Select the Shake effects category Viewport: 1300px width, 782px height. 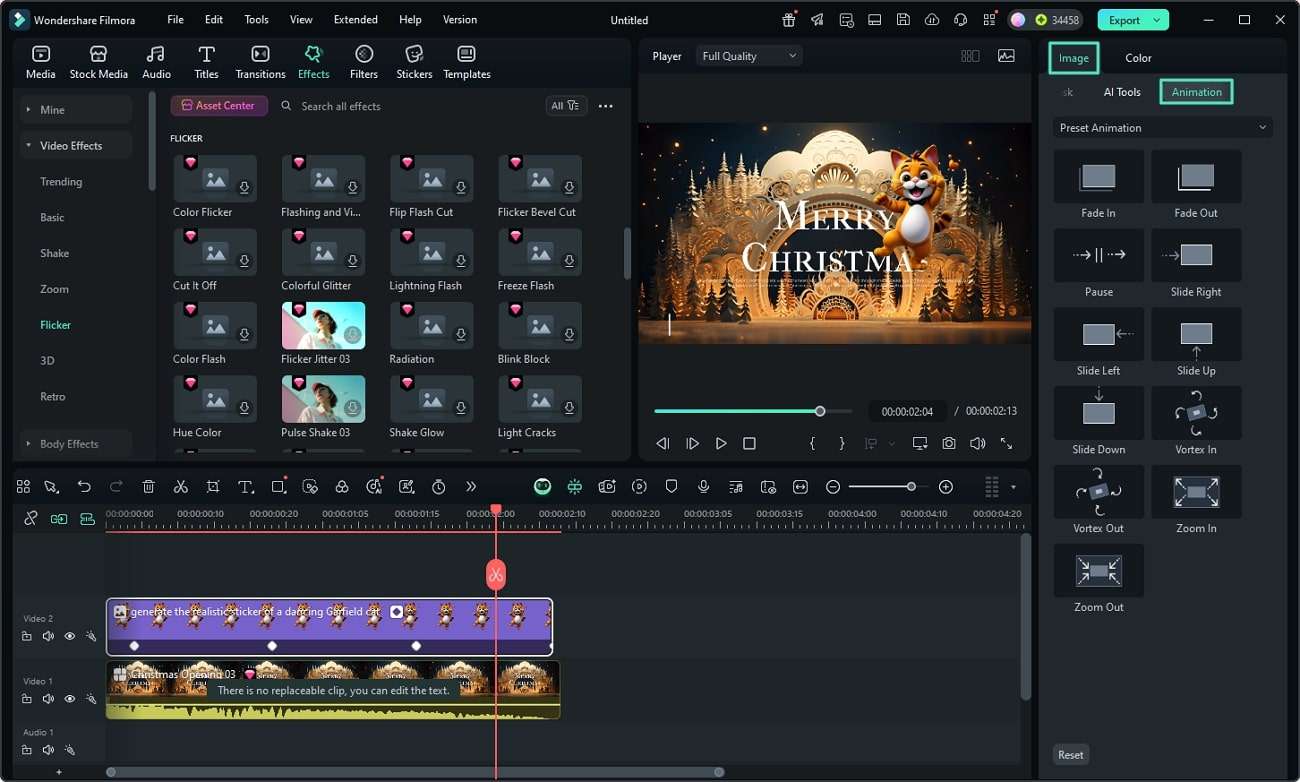point(54,253)
